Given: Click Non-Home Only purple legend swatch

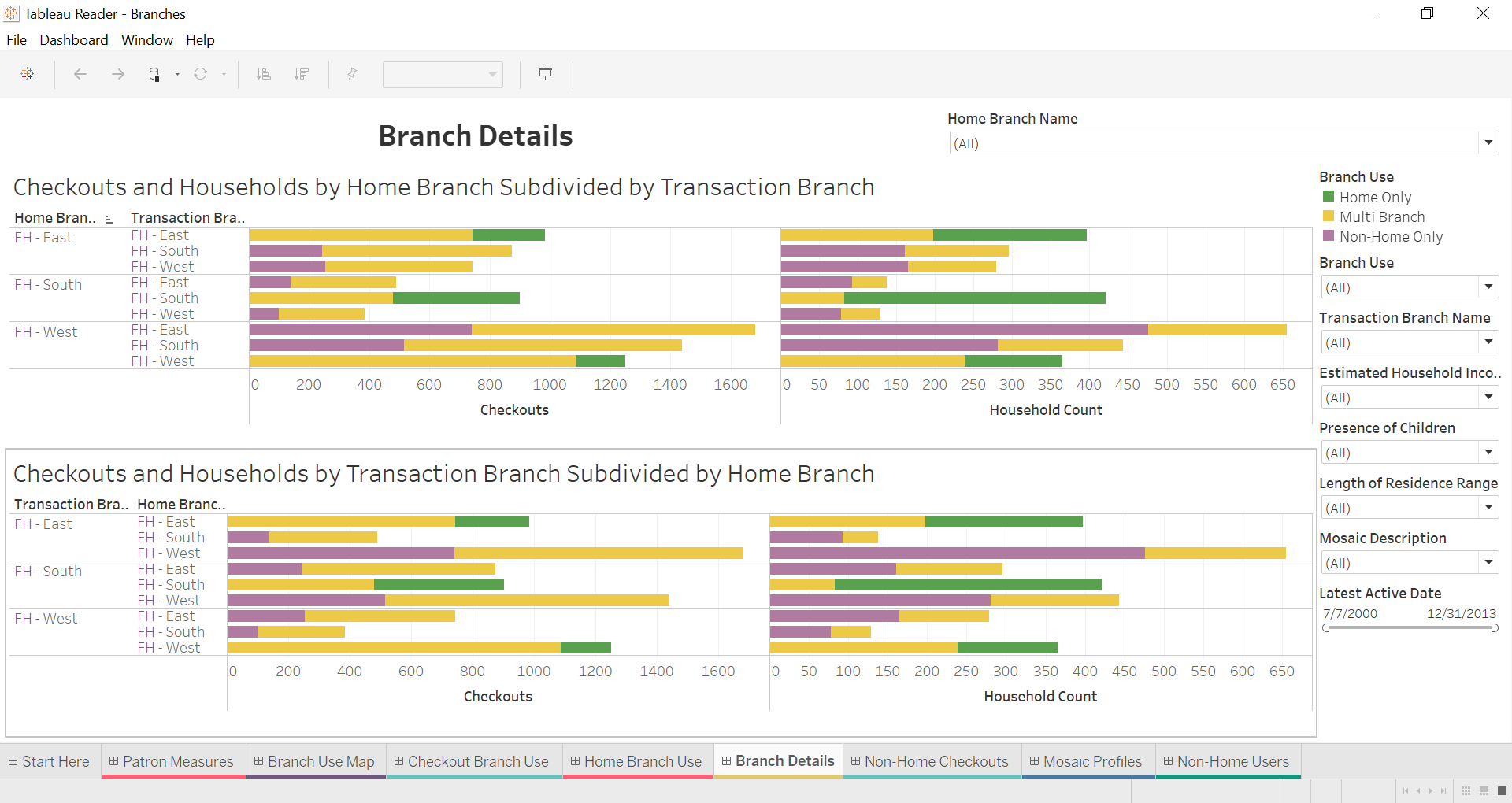Looking at the screenshot, I should point(1329,236).
